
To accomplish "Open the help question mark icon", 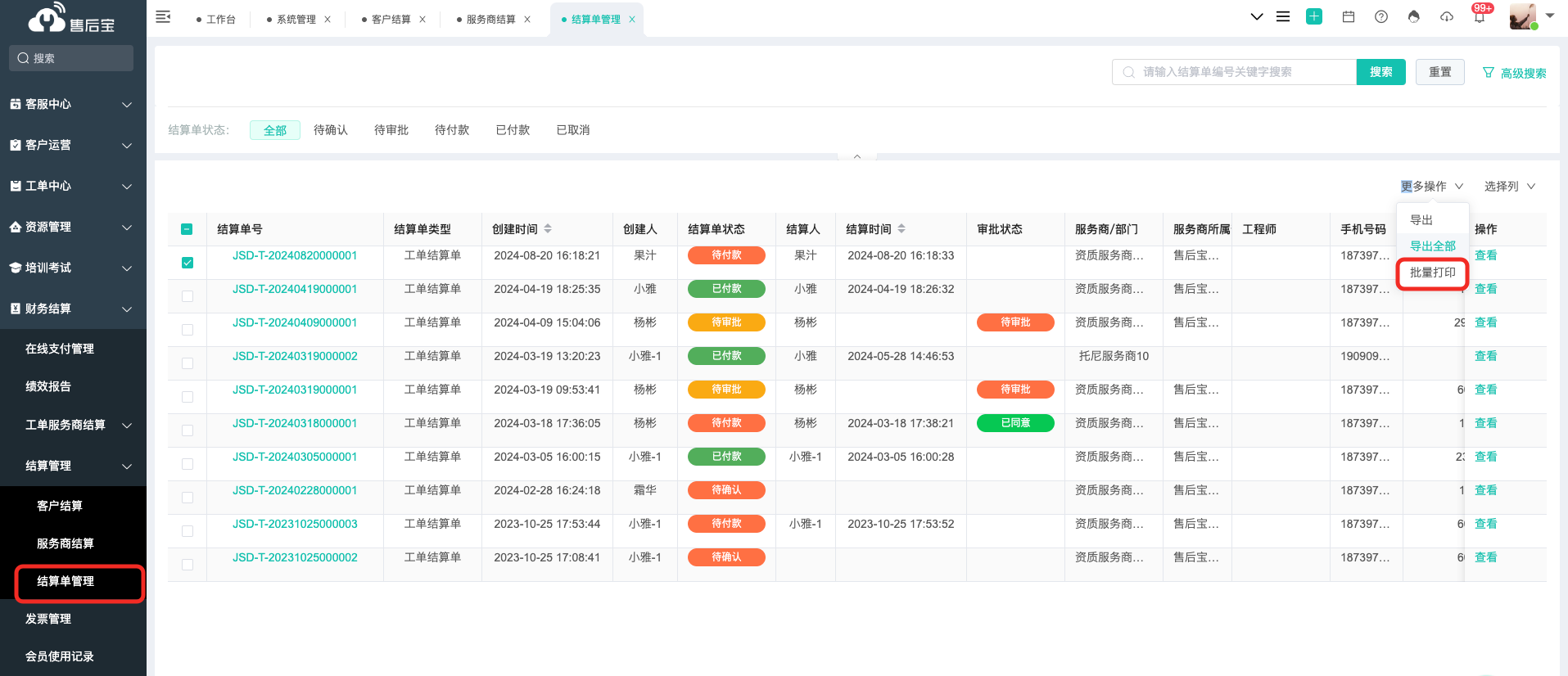I will pyautogui.click(x=1381, y=16).
